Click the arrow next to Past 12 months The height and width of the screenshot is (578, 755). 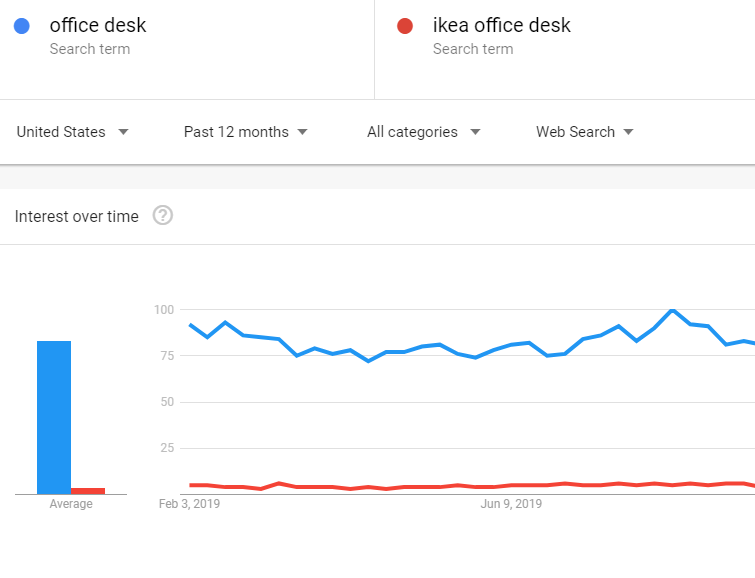pos(302,132)
